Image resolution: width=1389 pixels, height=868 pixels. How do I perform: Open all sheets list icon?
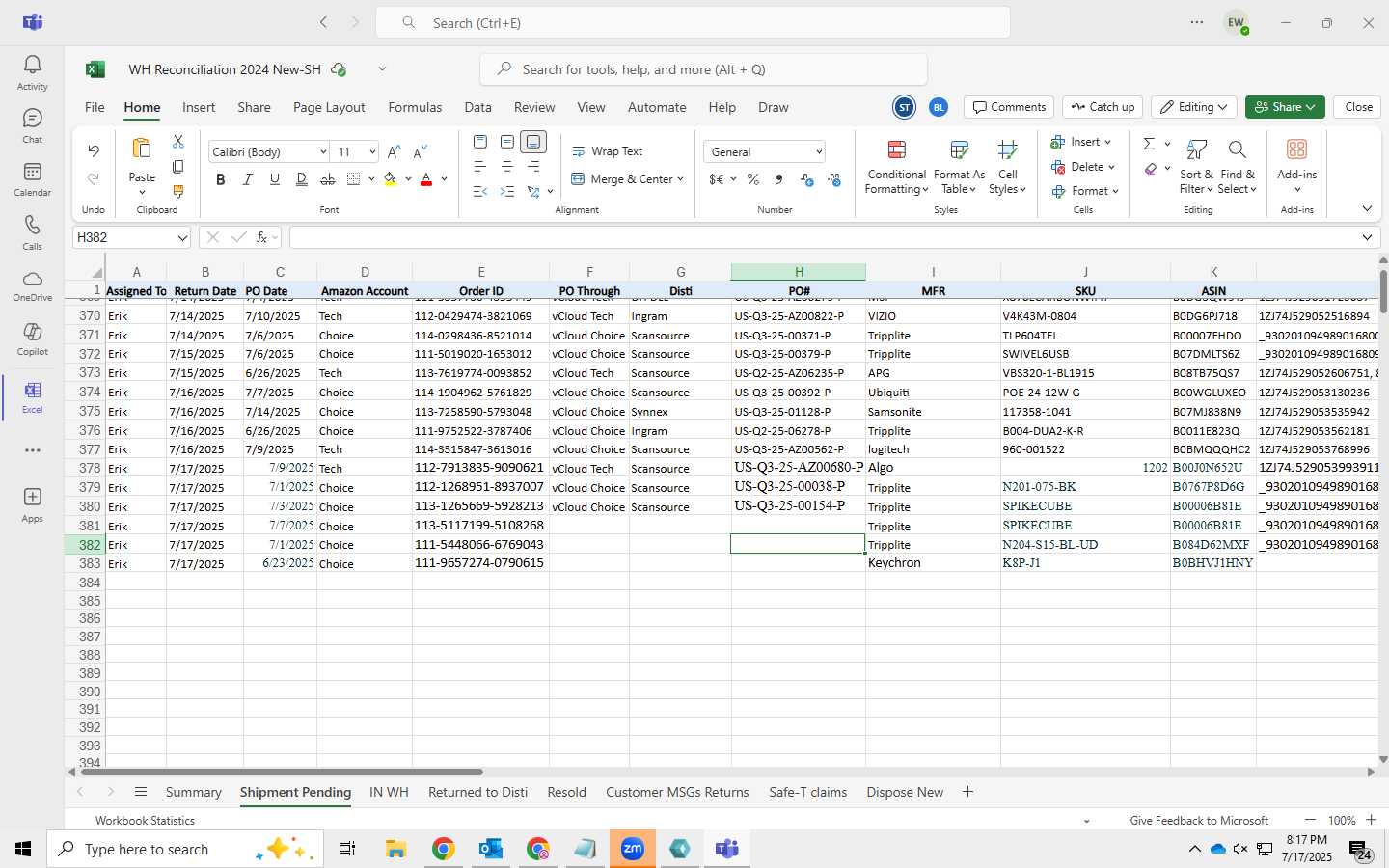click(x=141, y=792)
